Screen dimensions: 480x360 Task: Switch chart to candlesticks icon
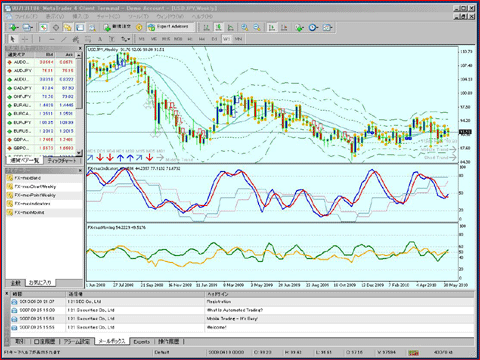point(218,28)
